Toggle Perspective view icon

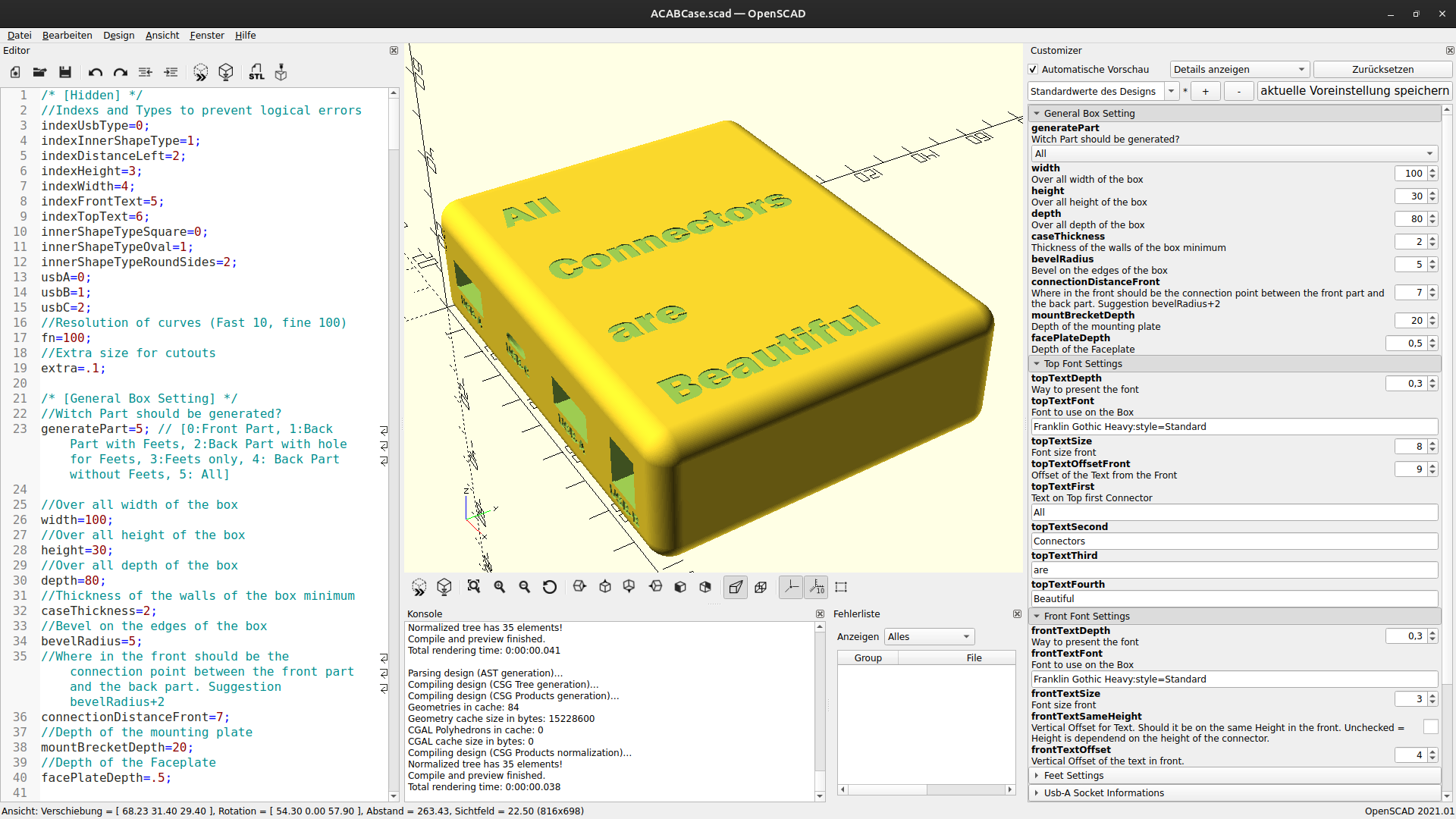[736, 587]
